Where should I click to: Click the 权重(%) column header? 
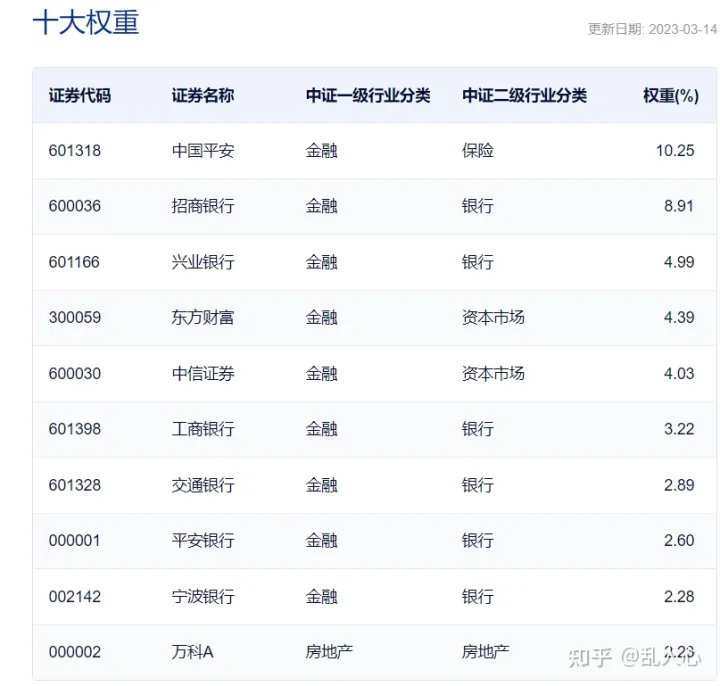pyautogui.click(x=671, y=96)
